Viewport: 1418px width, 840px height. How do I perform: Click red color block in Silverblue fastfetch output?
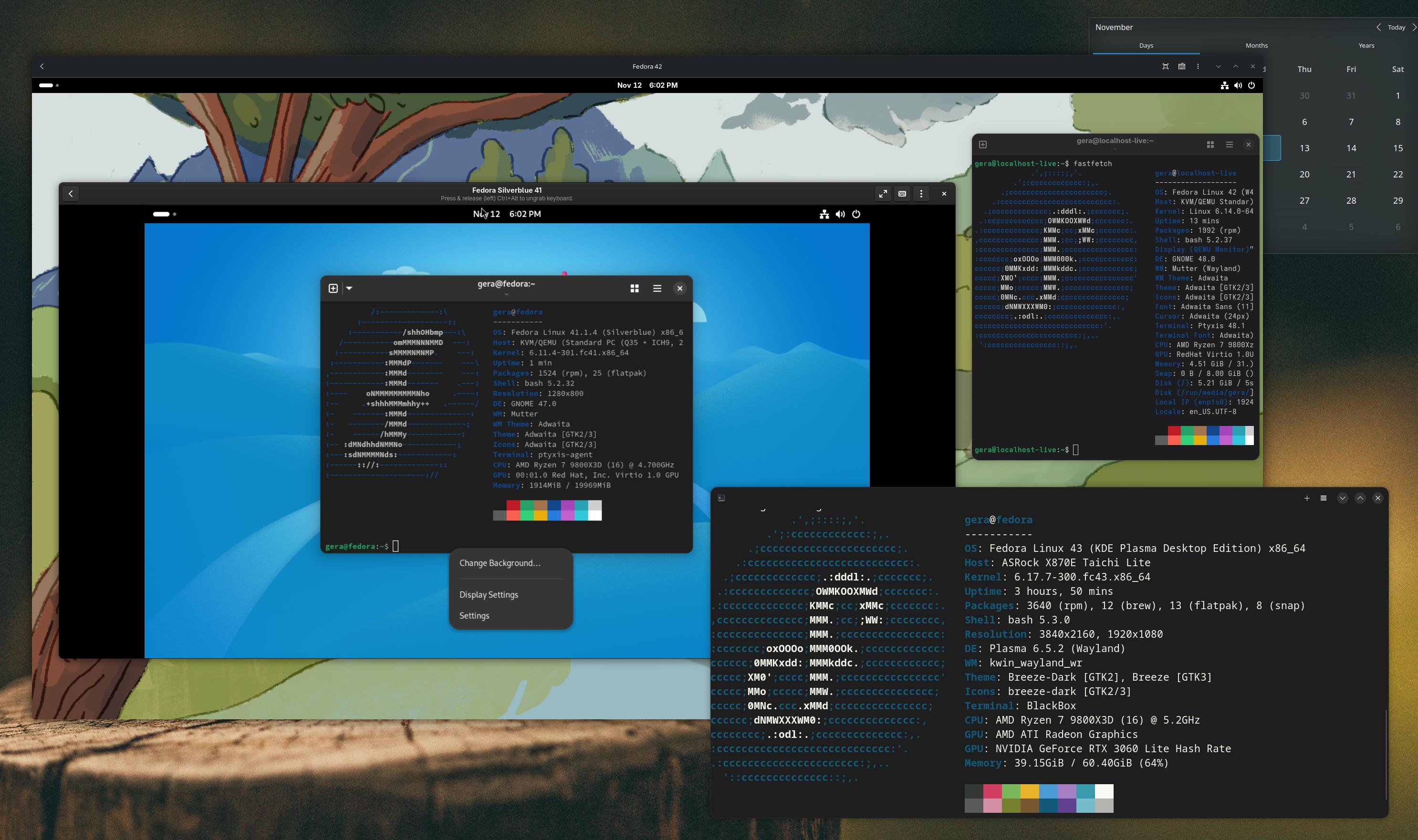point(513,505)
